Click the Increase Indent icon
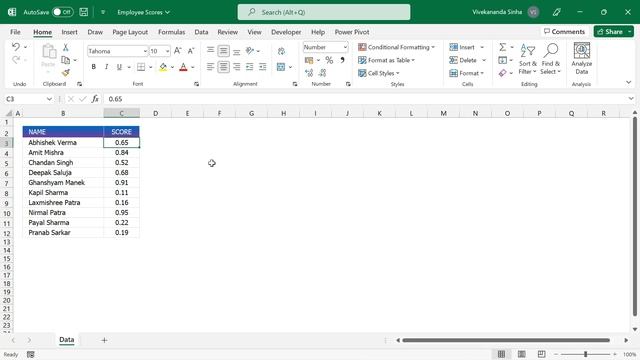The image size is (640, 360). tap(262, 67)
